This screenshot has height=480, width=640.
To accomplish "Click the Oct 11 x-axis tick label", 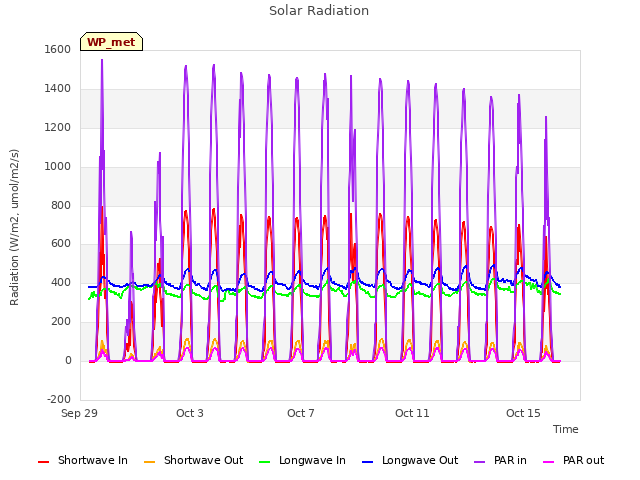I will [412, 413].
